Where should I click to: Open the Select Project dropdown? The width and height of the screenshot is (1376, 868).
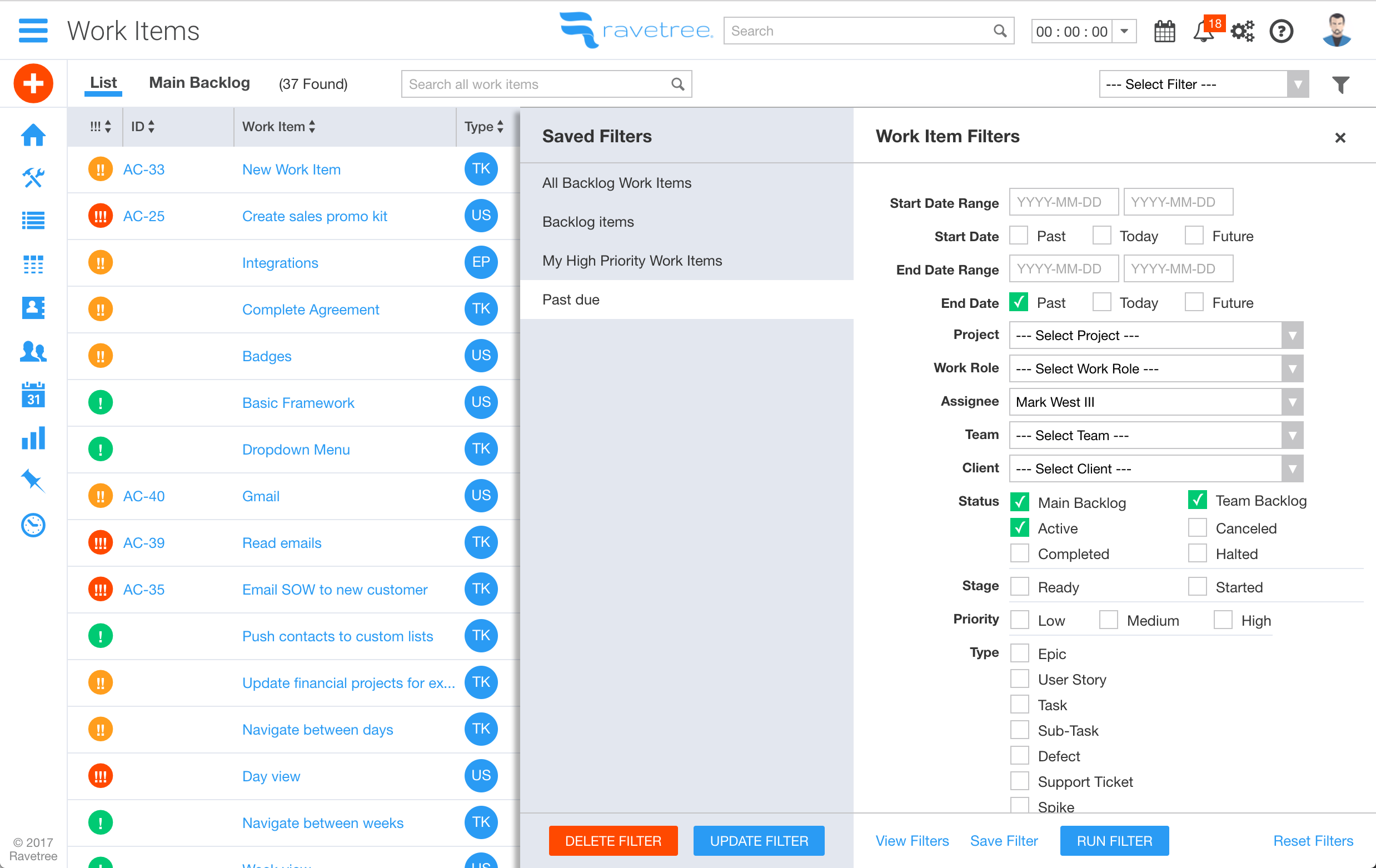click(x=1155, y=336)
